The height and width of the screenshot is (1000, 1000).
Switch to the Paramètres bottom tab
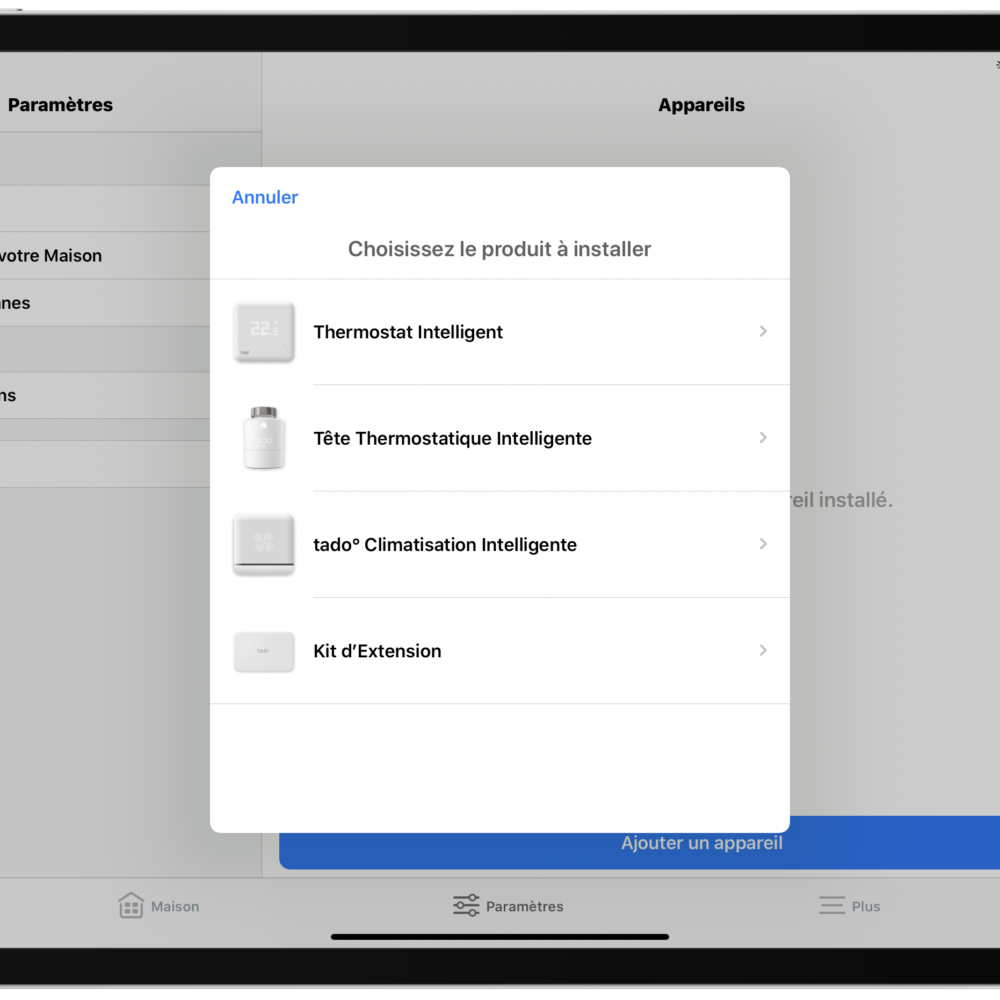coord(508,906)
